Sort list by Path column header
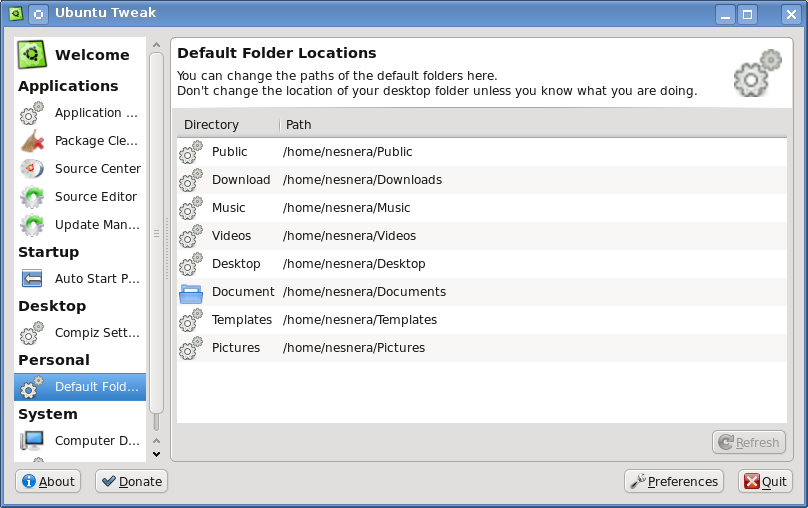This screenshot has height=508, width=808. (x=299, y=125)
